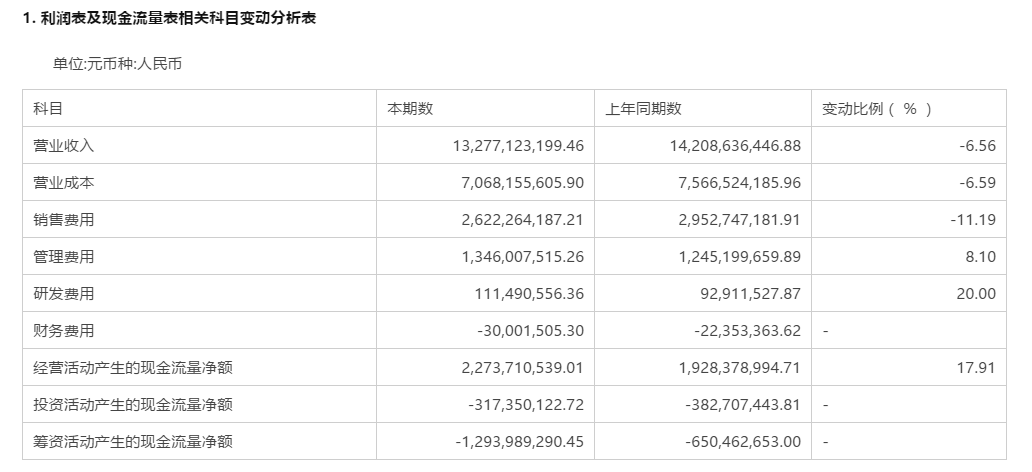The height and width of the screenshot is (472, 1032).
Task: Click the 管理费用 change ratio 8.10
Action: pos(981,257)
